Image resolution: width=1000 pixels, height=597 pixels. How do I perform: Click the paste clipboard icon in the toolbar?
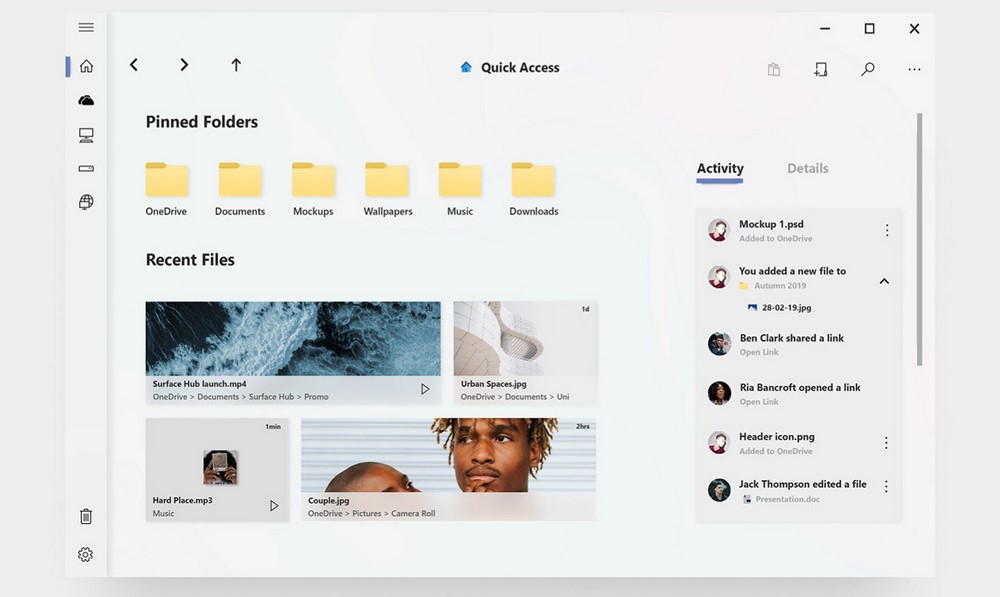pos(774,69)
